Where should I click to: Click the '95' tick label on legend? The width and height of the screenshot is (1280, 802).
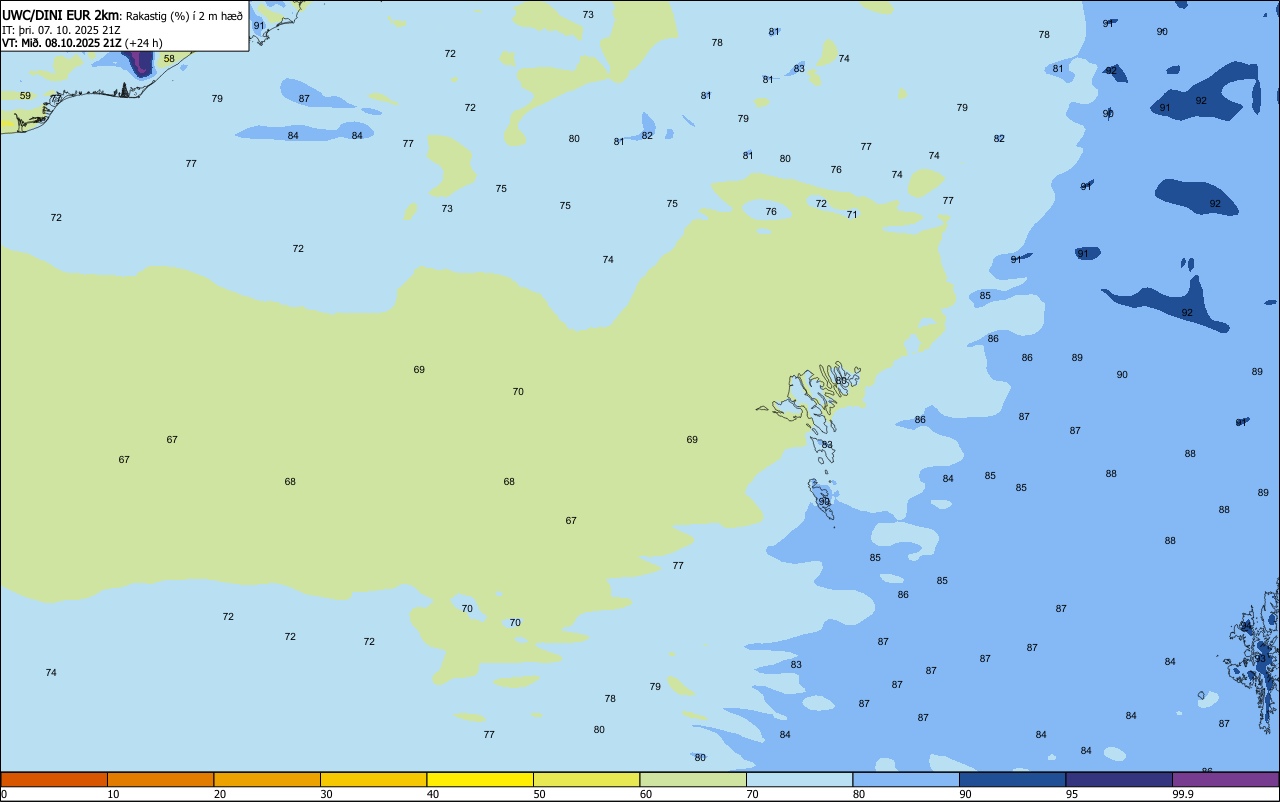point(1072,794)
